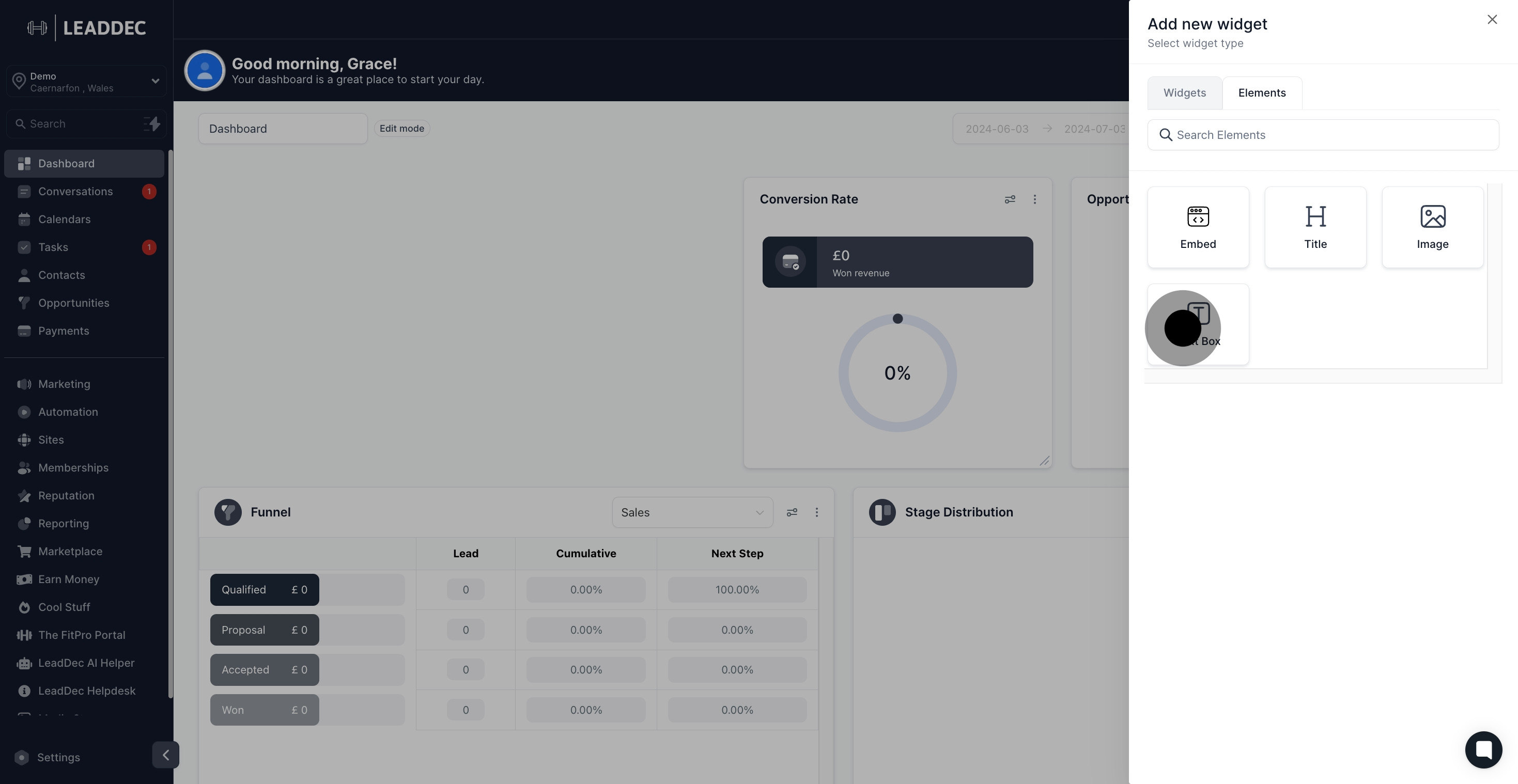Image resolution: width=1518 pixels, height=784 pixels.
Task: Go to Automation in the sidebar
Action: (84, 412)
